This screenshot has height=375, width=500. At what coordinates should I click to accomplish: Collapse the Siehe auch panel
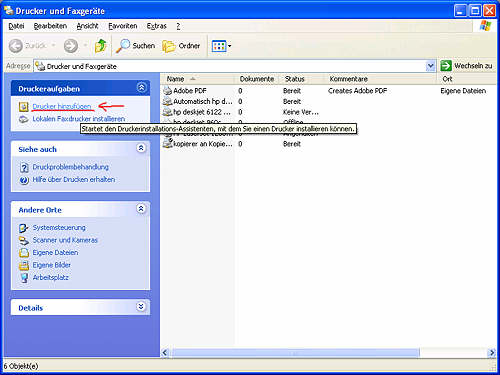pyautogui.click(x=141, y=148)
